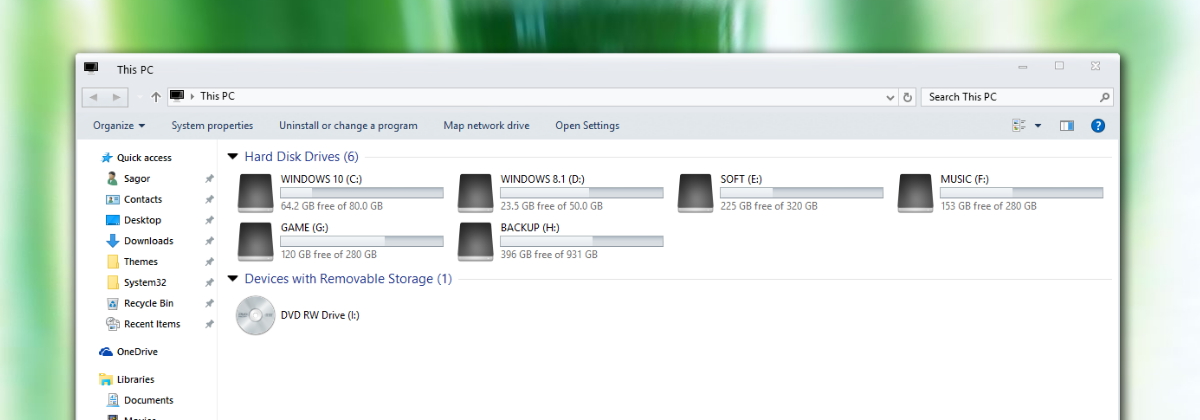Click the GAME (G:) drive icon
The image size is (1200, 420).
coord(255,241)
